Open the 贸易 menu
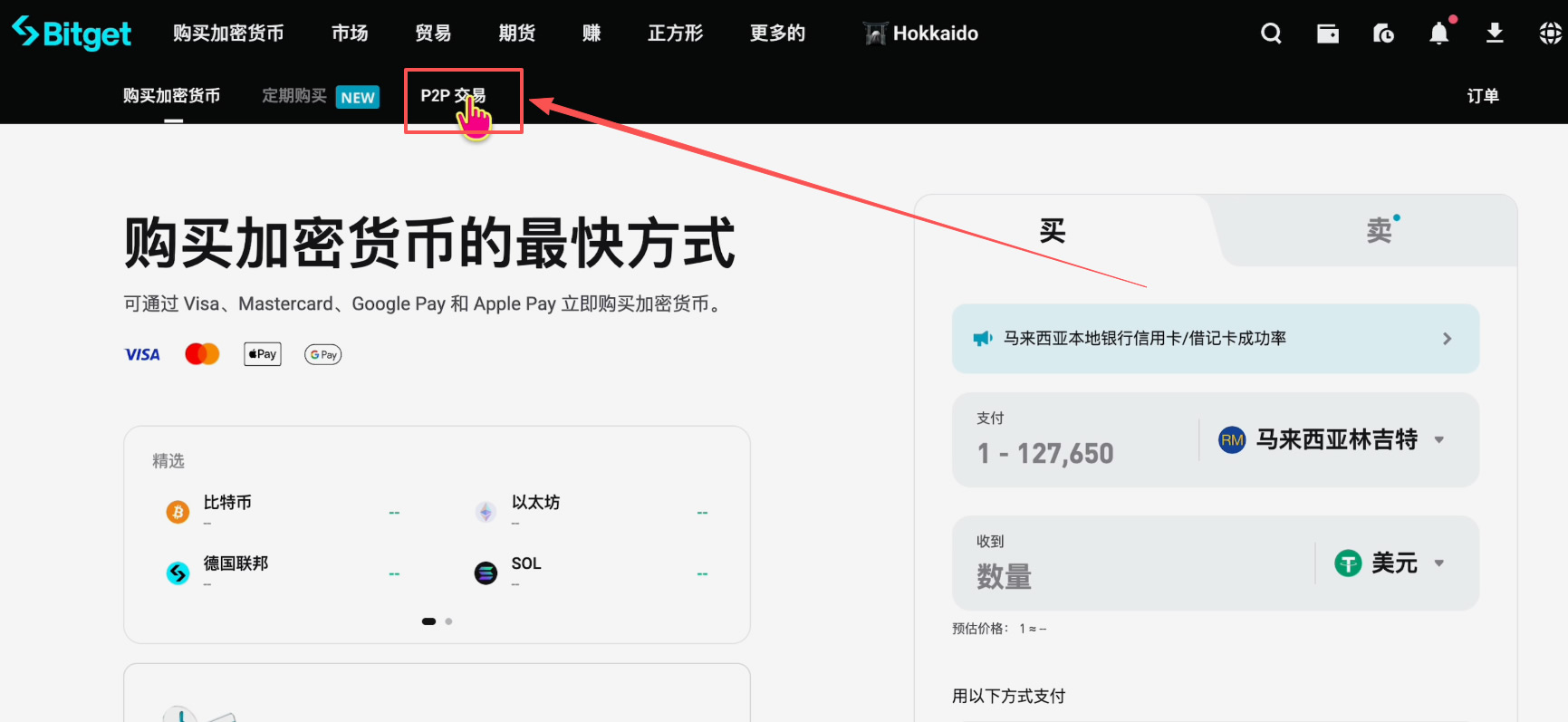1568x722 pixels. [433, 34]
